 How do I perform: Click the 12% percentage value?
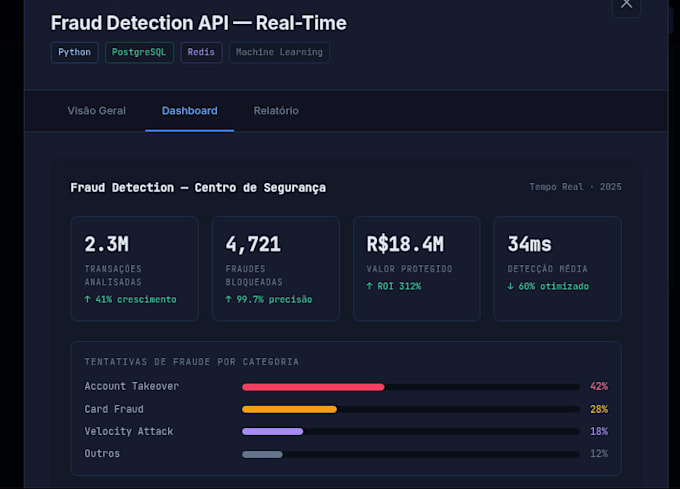(599, 453)
